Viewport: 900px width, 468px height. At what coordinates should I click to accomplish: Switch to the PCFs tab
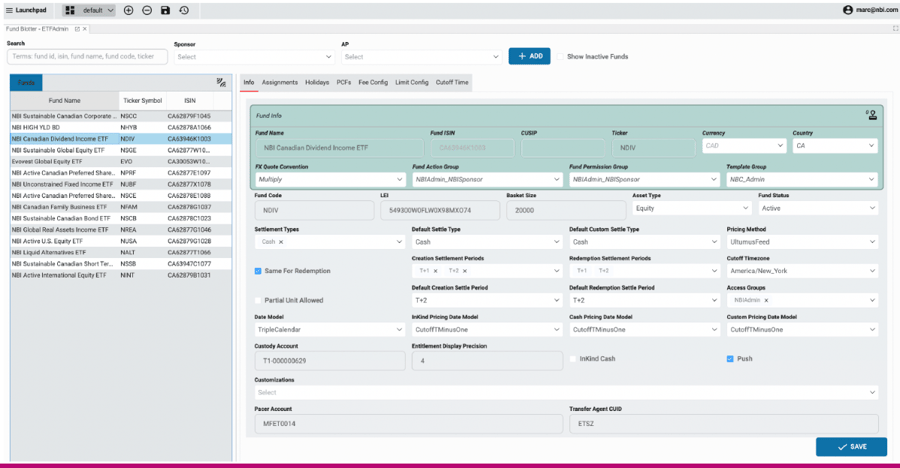coord(344,83)
